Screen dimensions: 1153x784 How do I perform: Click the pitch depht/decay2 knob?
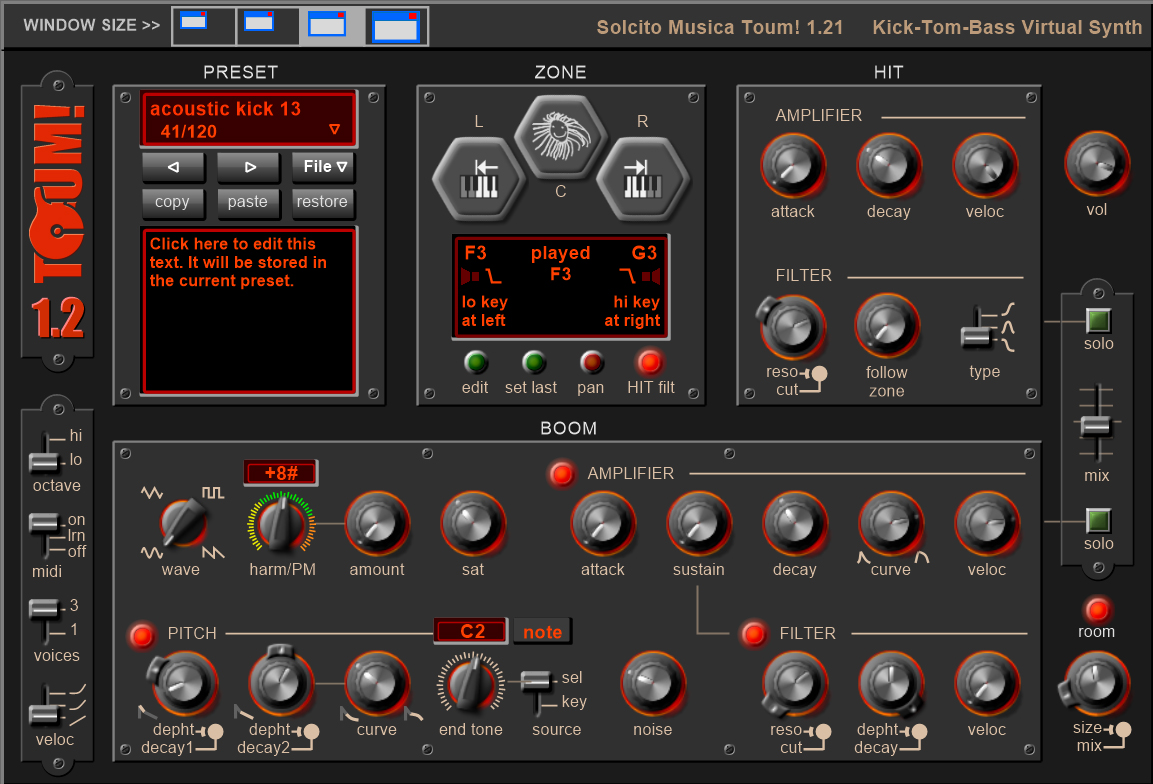pos(279,682)
